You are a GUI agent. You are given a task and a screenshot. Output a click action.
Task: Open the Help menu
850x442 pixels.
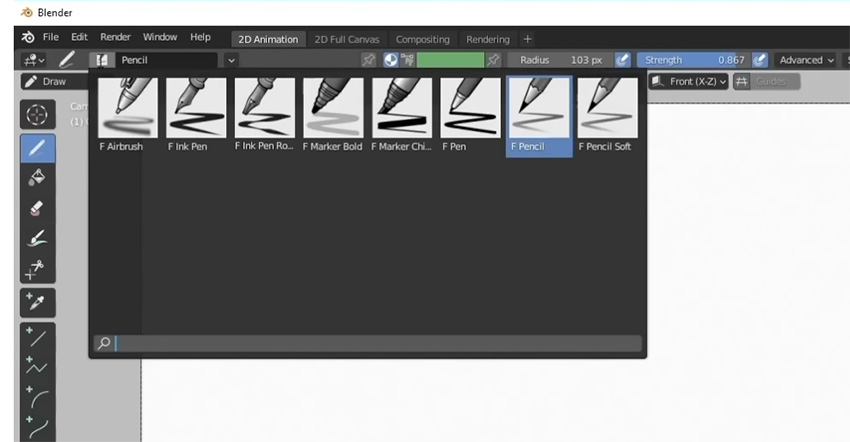tap(200, 37)
